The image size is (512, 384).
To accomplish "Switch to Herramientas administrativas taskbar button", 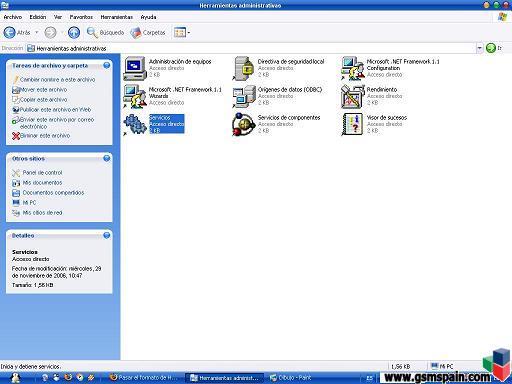I will [224, 378].
